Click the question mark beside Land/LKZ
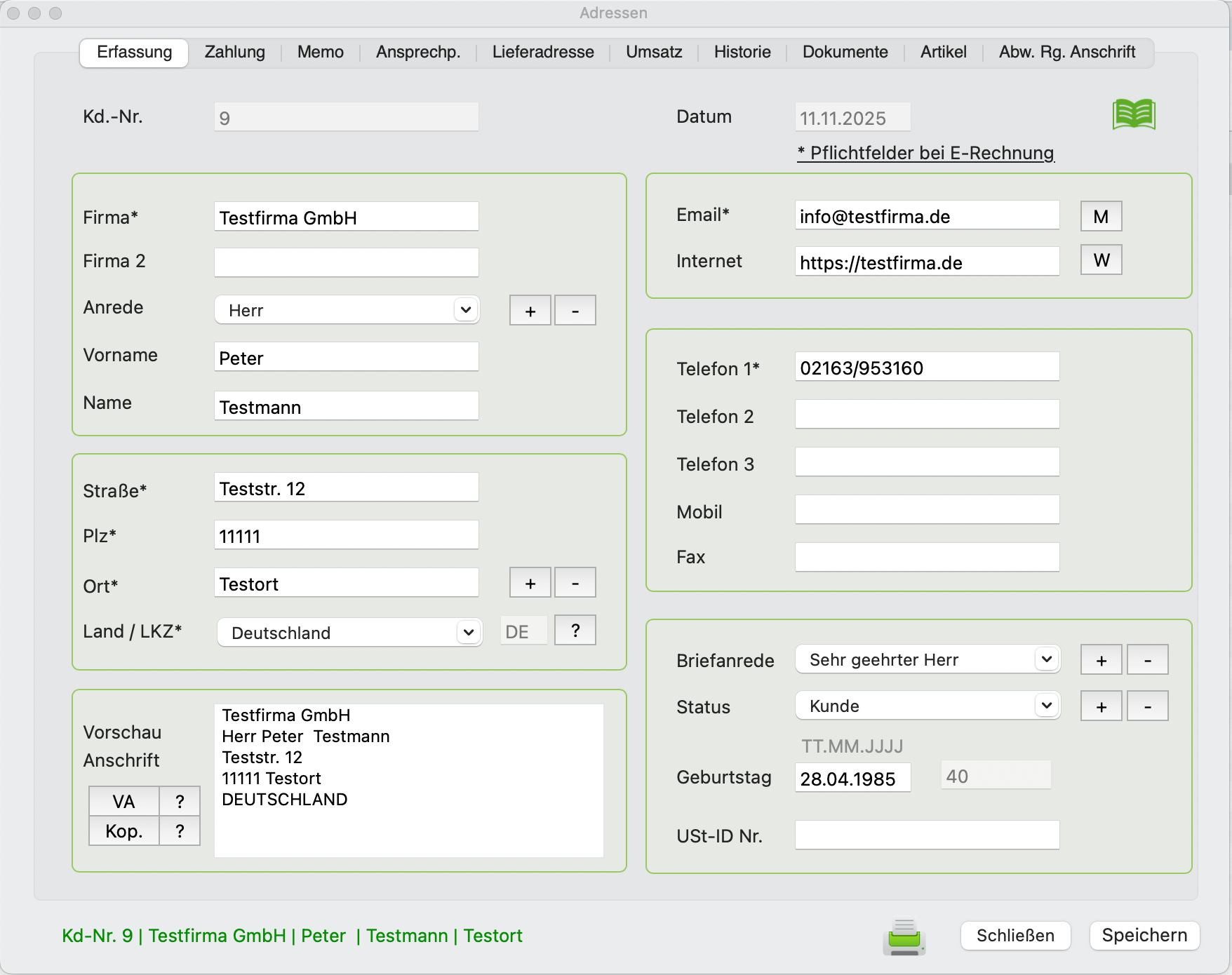This screenshot has width=1232, height=975. [x=575, y=631]
